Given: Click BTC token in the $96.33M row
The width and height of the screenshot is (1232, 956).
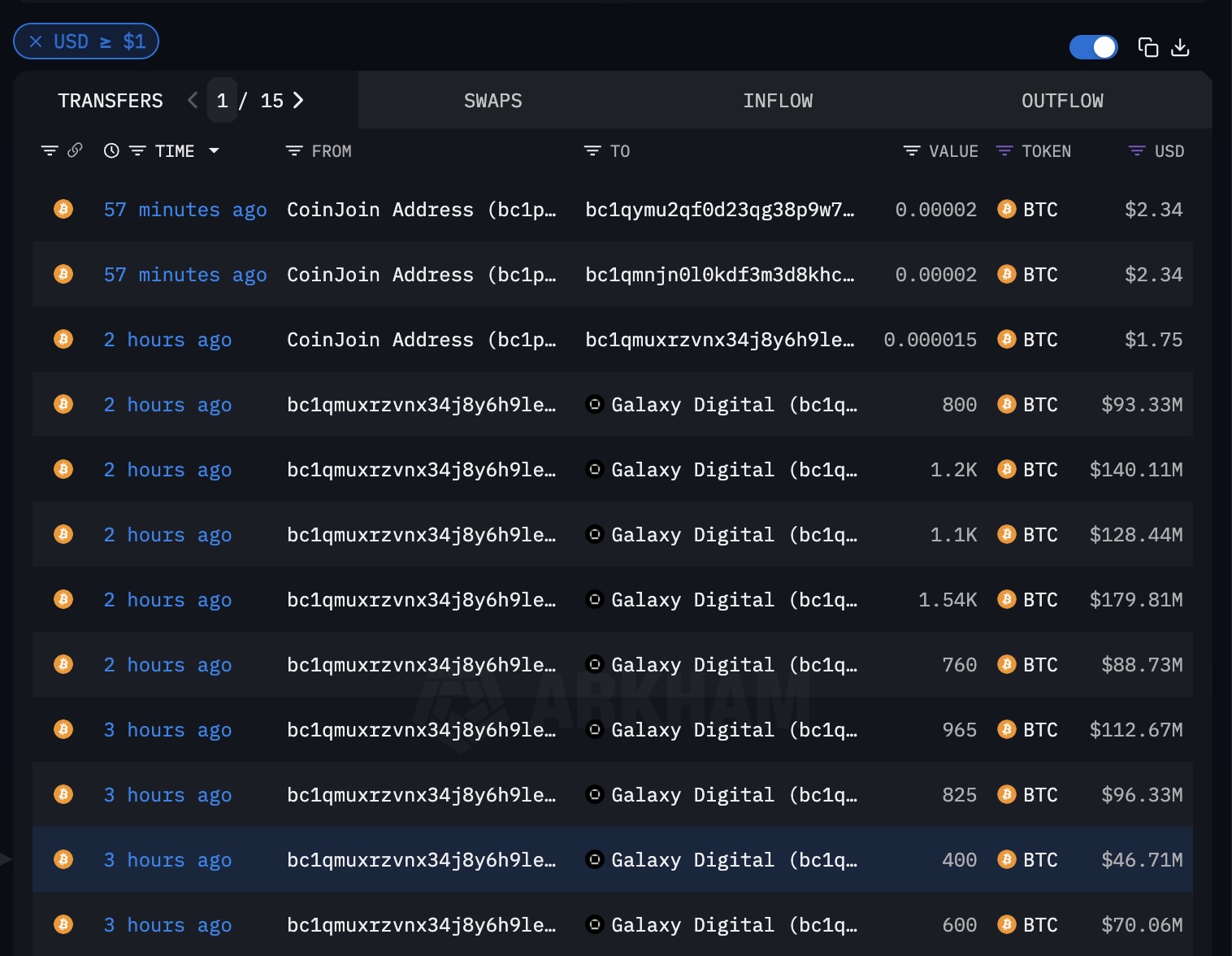Looking at the screenshot, I should coord(1028,795).
